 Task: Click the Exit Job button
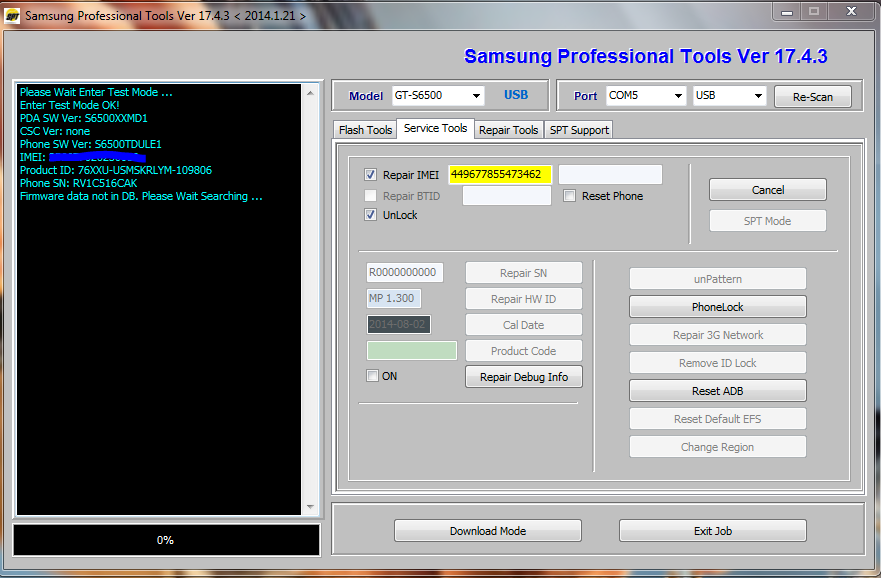click(712, 531)
